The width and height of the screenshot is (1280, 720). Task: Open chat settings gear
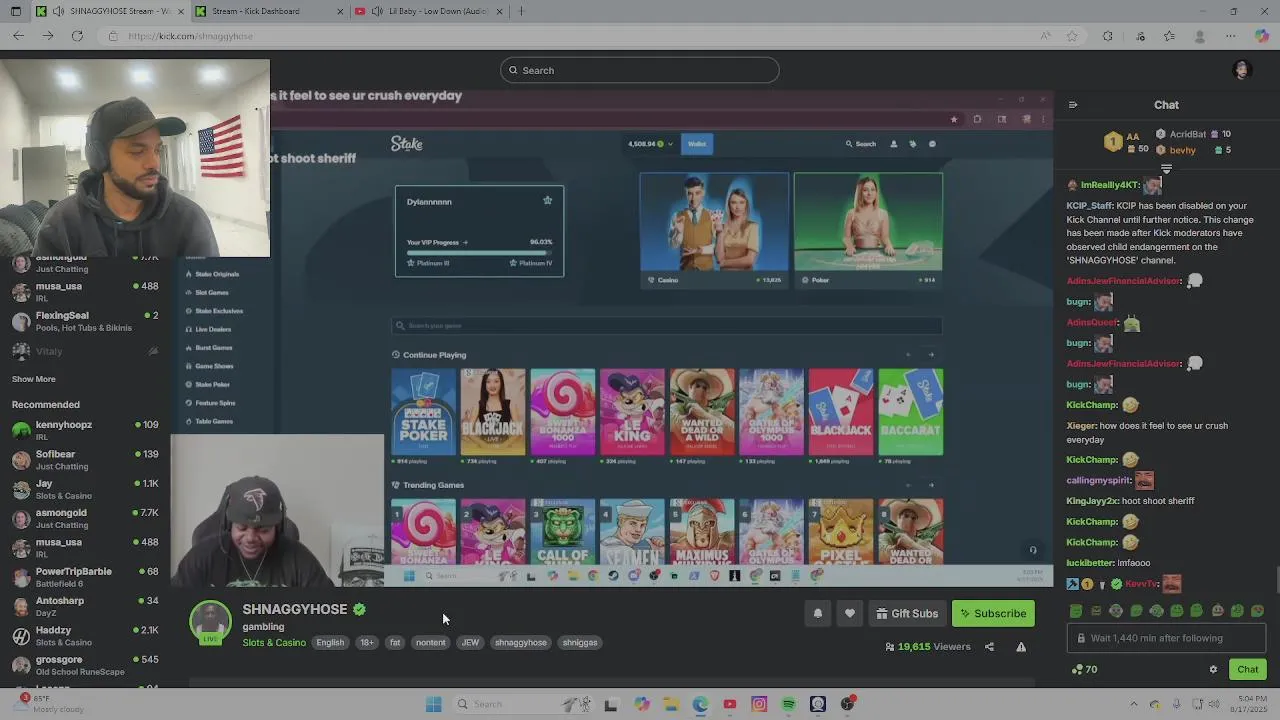[x=1213, y=670]
